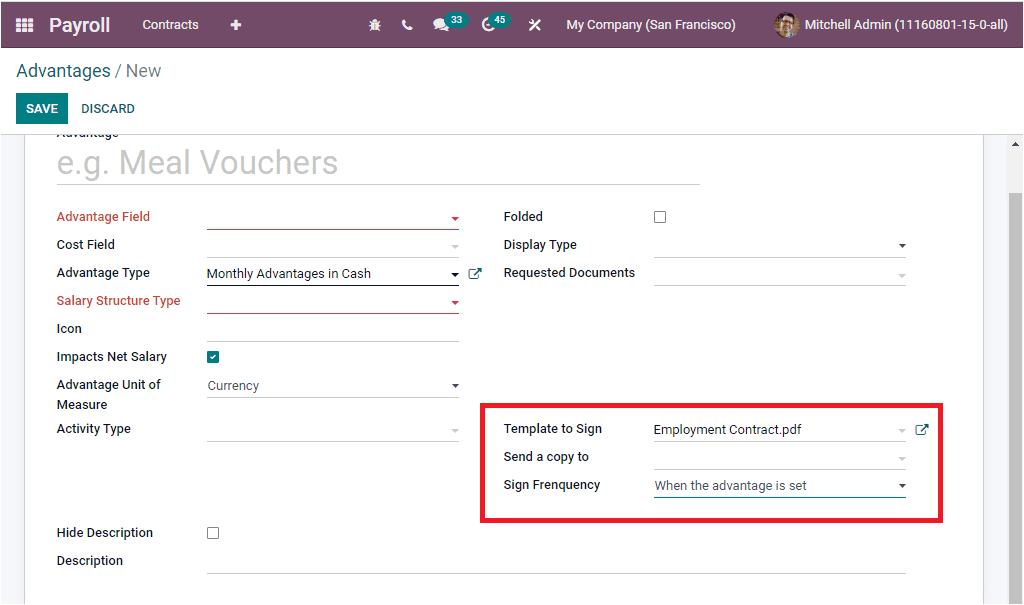1024x605 pixels.
Task: Activate the debug bug icon
Action: (x=374, y=24)
